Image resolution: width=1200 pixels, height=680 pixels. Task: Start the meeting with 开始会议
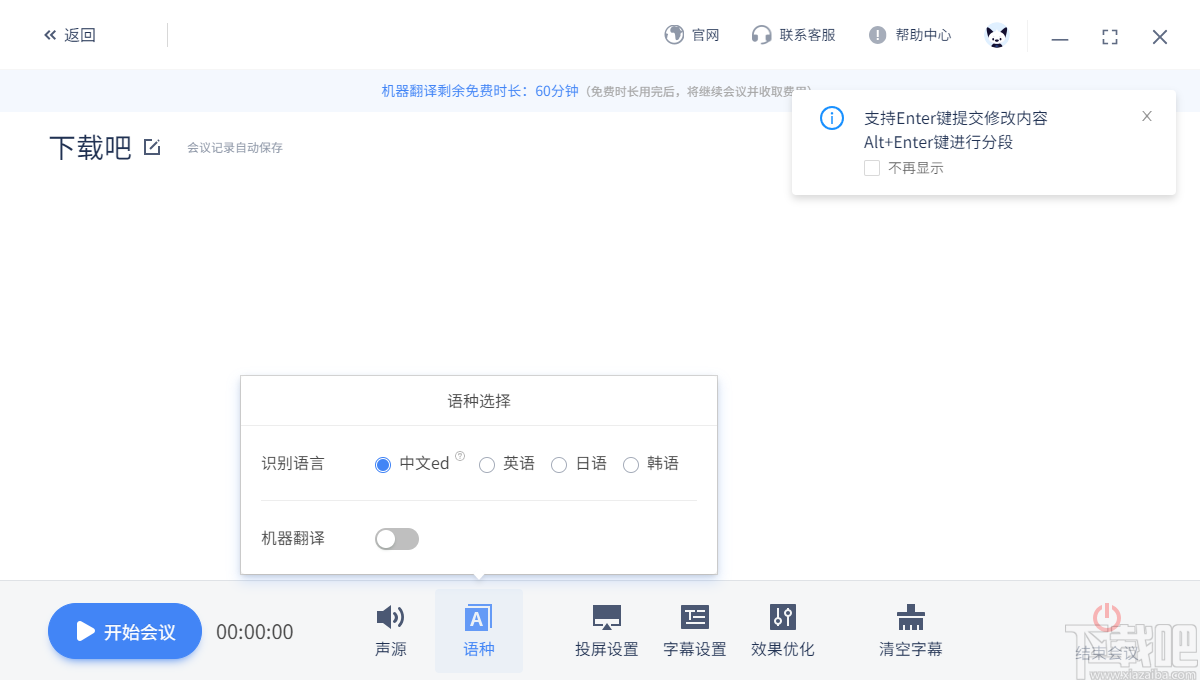125,631
